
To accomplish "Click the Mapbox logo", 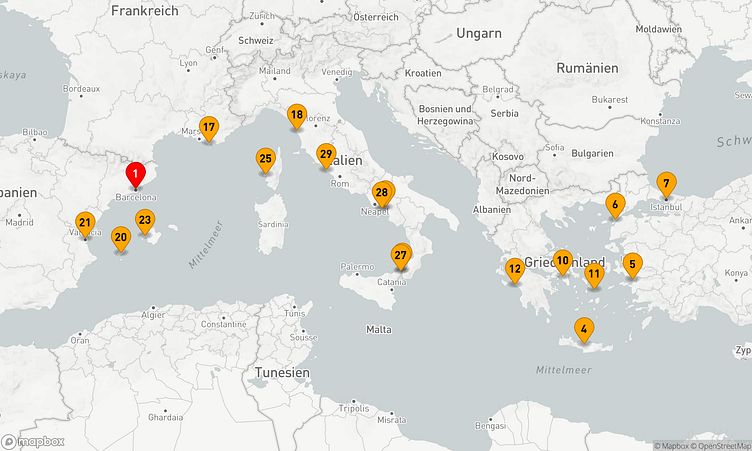I will click(34, 441).
